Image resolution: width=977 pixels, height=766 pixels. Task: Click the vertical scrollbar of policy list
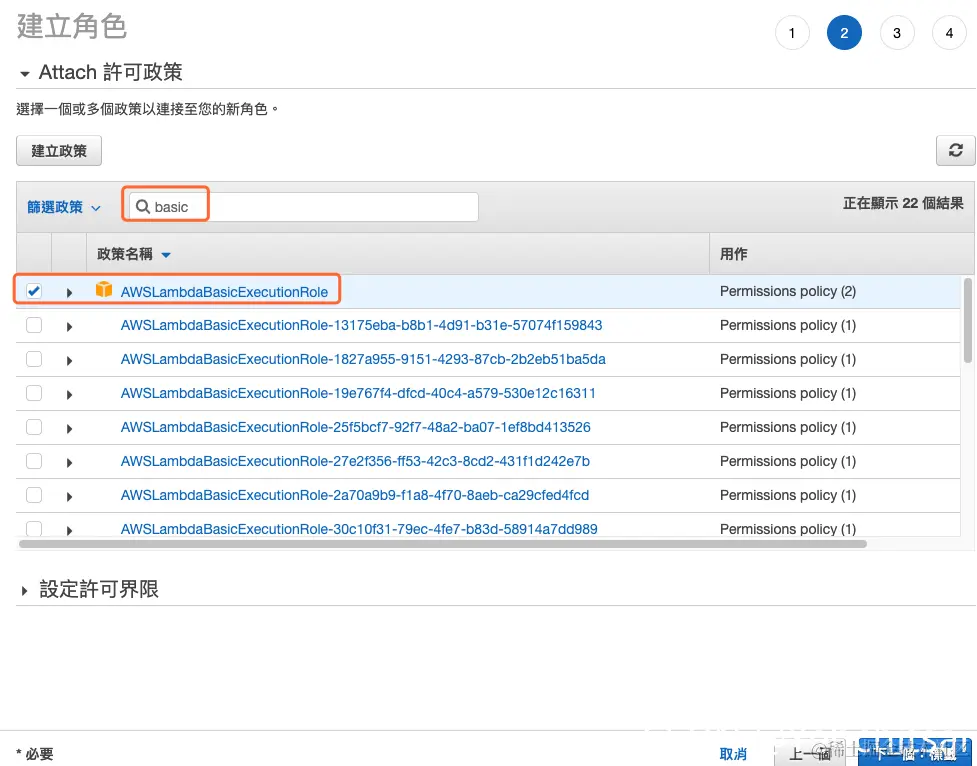point(968,320)
